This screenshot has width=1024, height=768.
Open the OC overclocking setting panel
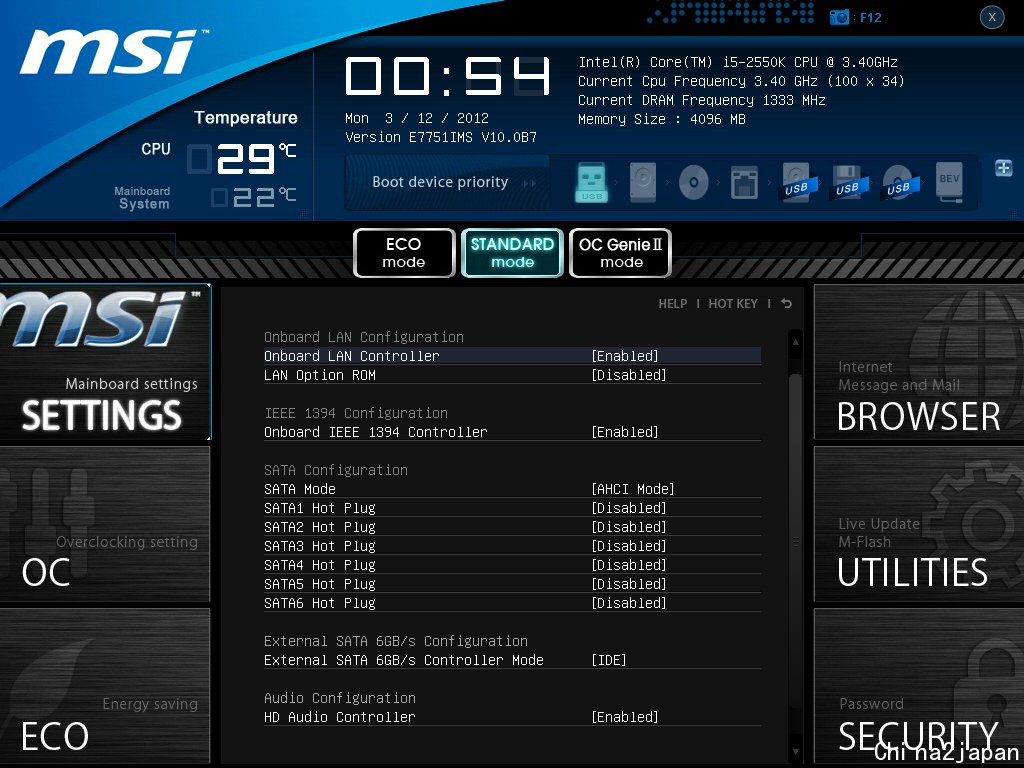click(x=105, y=524)
